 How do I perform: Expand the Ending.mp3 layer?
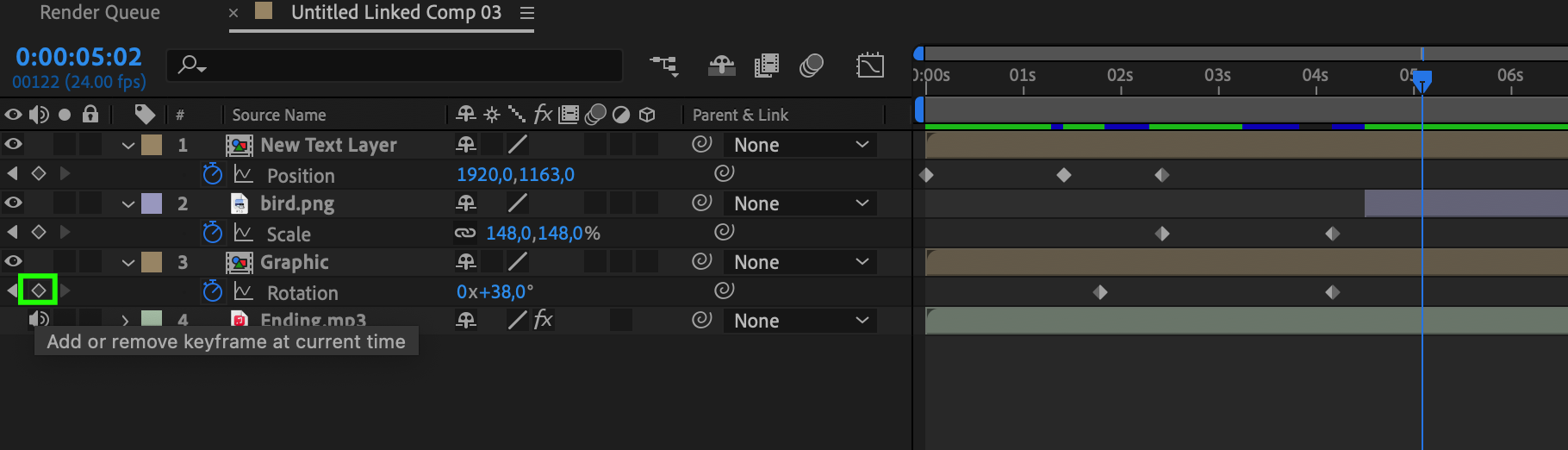(126, 320)
